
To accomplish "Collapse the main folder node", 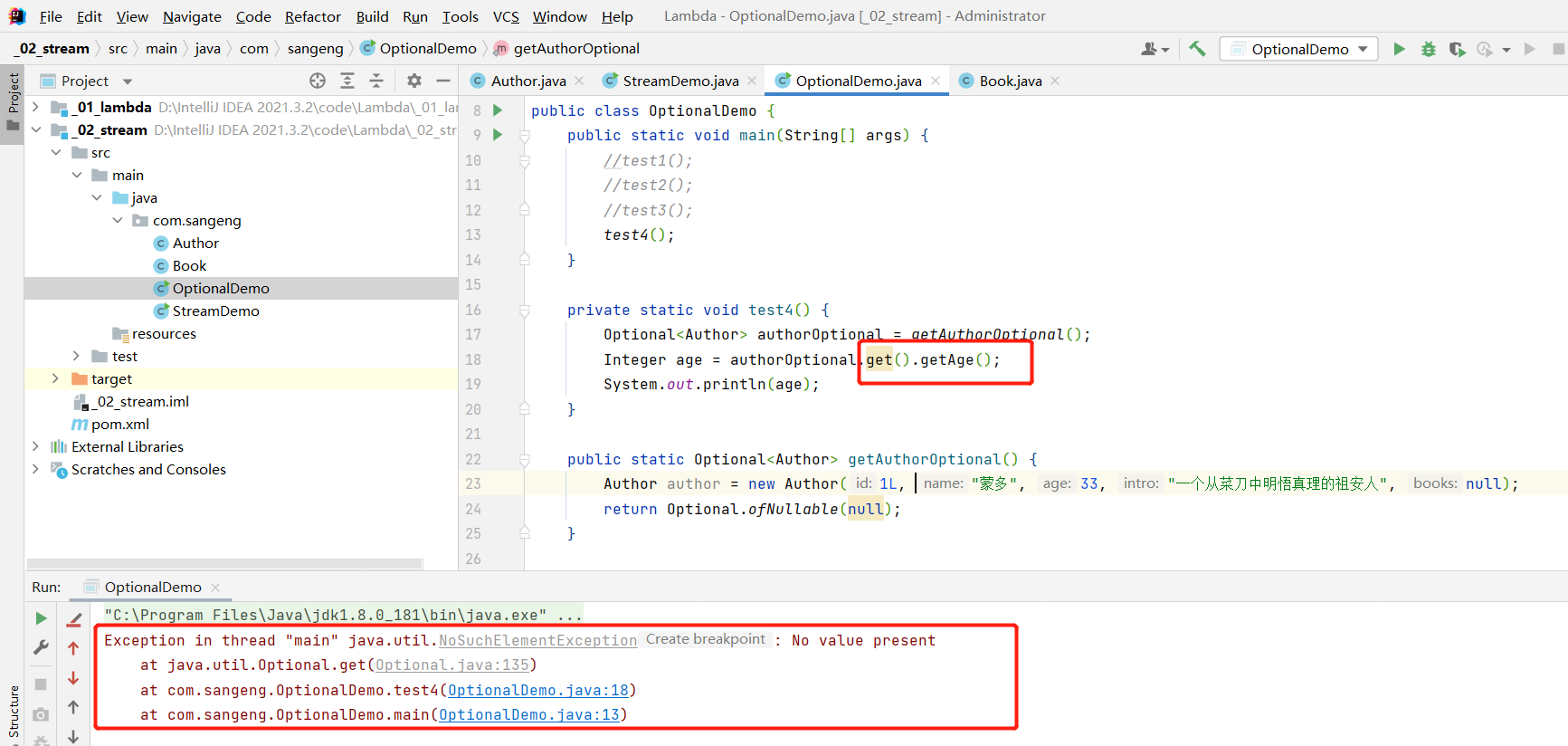I will click(77, 175).
